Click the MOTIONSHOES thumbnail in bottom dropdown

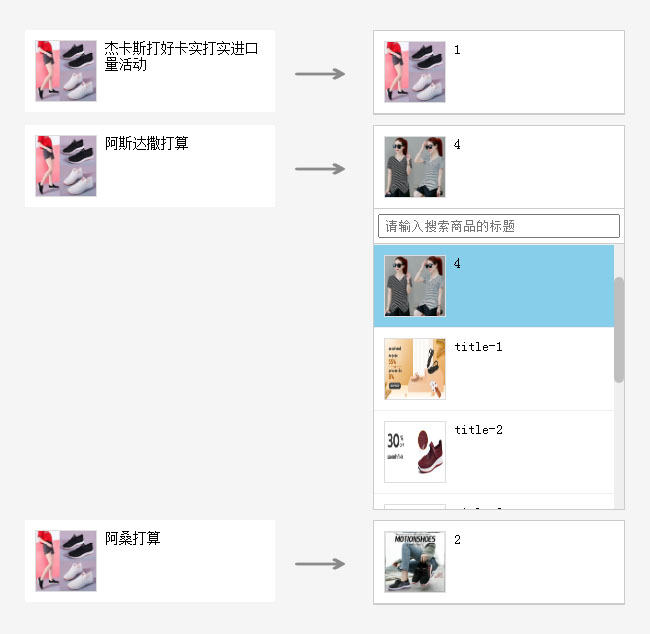[x=415, y=562]
